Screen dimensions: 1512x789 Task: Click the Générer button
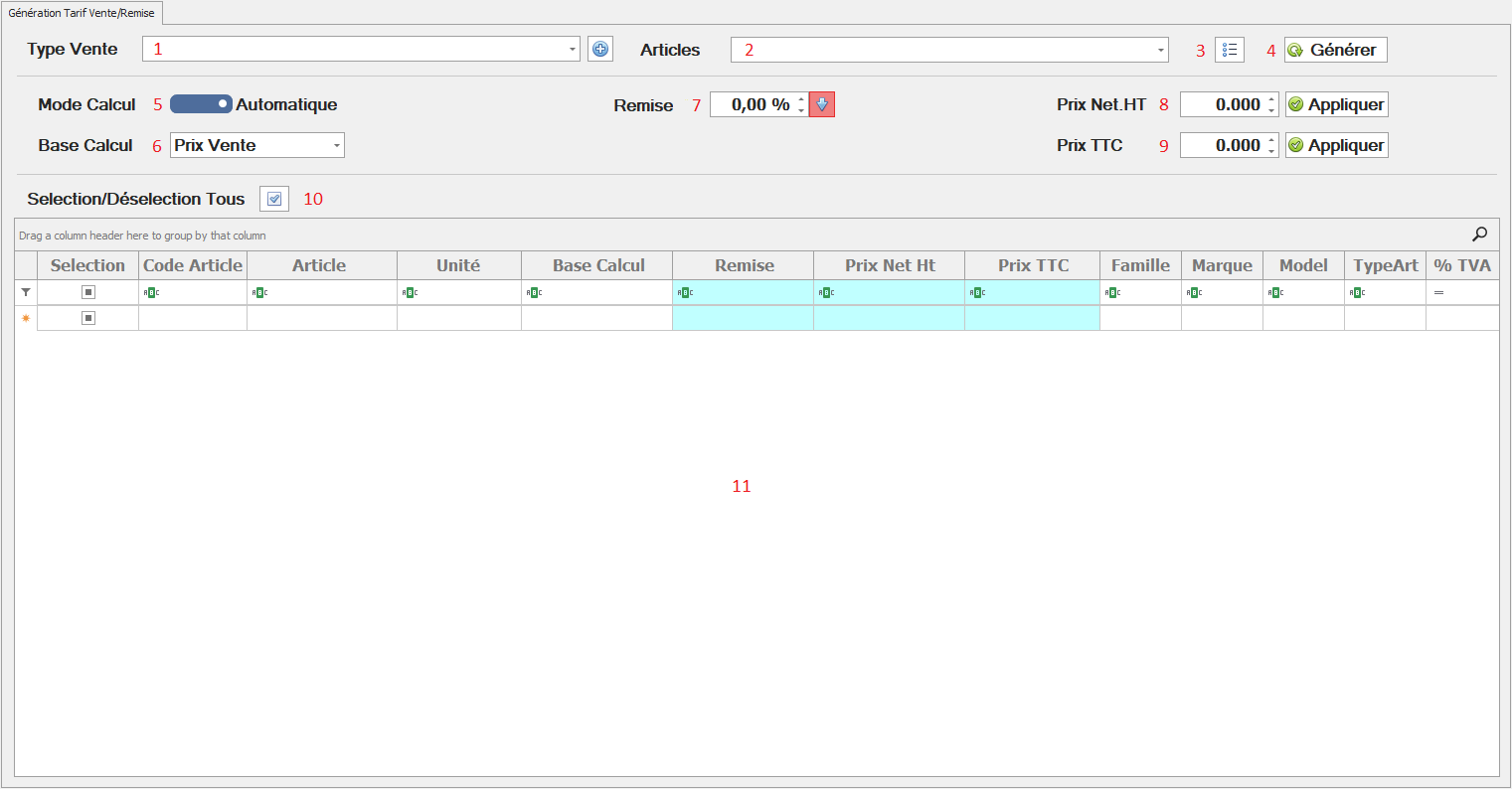coord(1335,50)
